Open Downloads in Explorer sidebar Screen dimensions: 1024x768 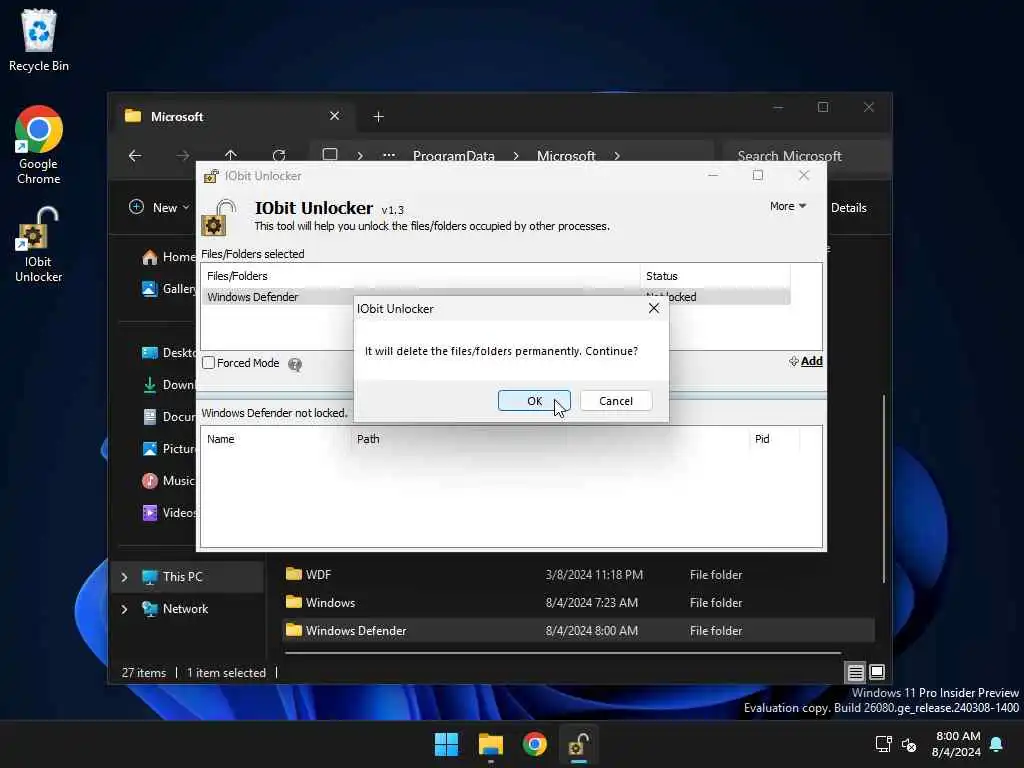pyautogui.click(x=168, y=385)
